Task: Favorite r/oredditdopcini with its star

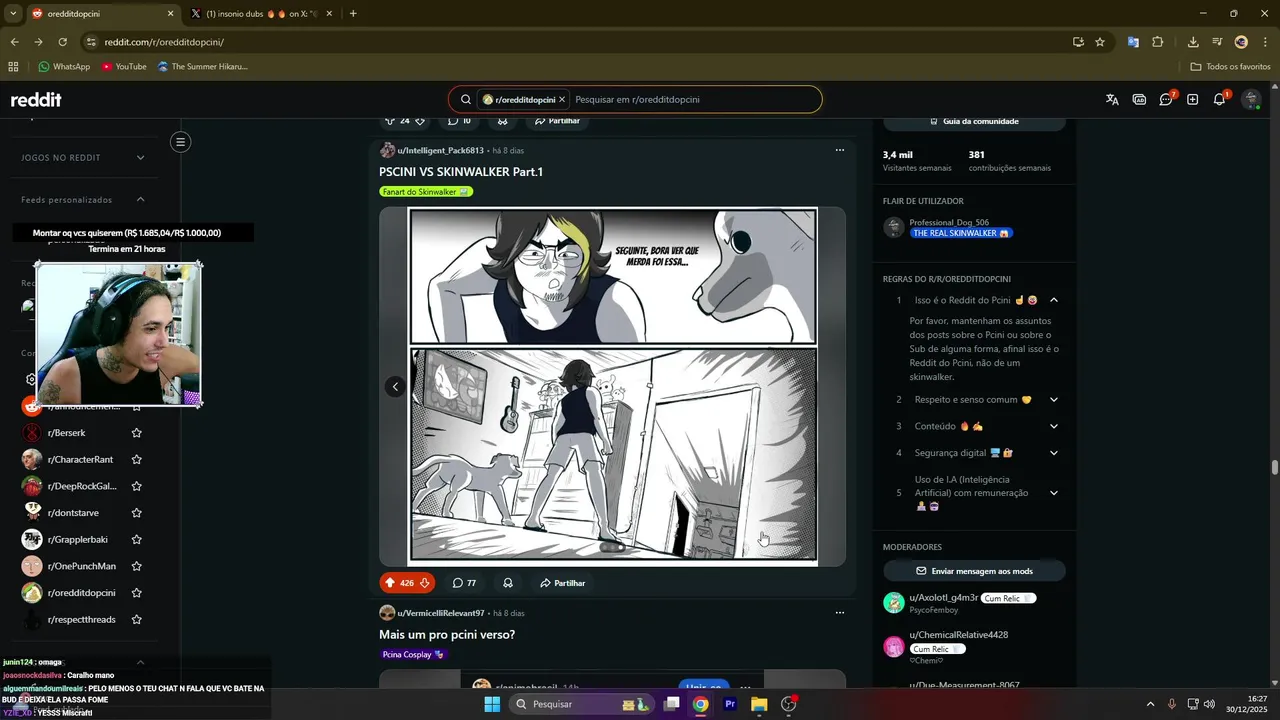Action: click(x=136, y=593)
